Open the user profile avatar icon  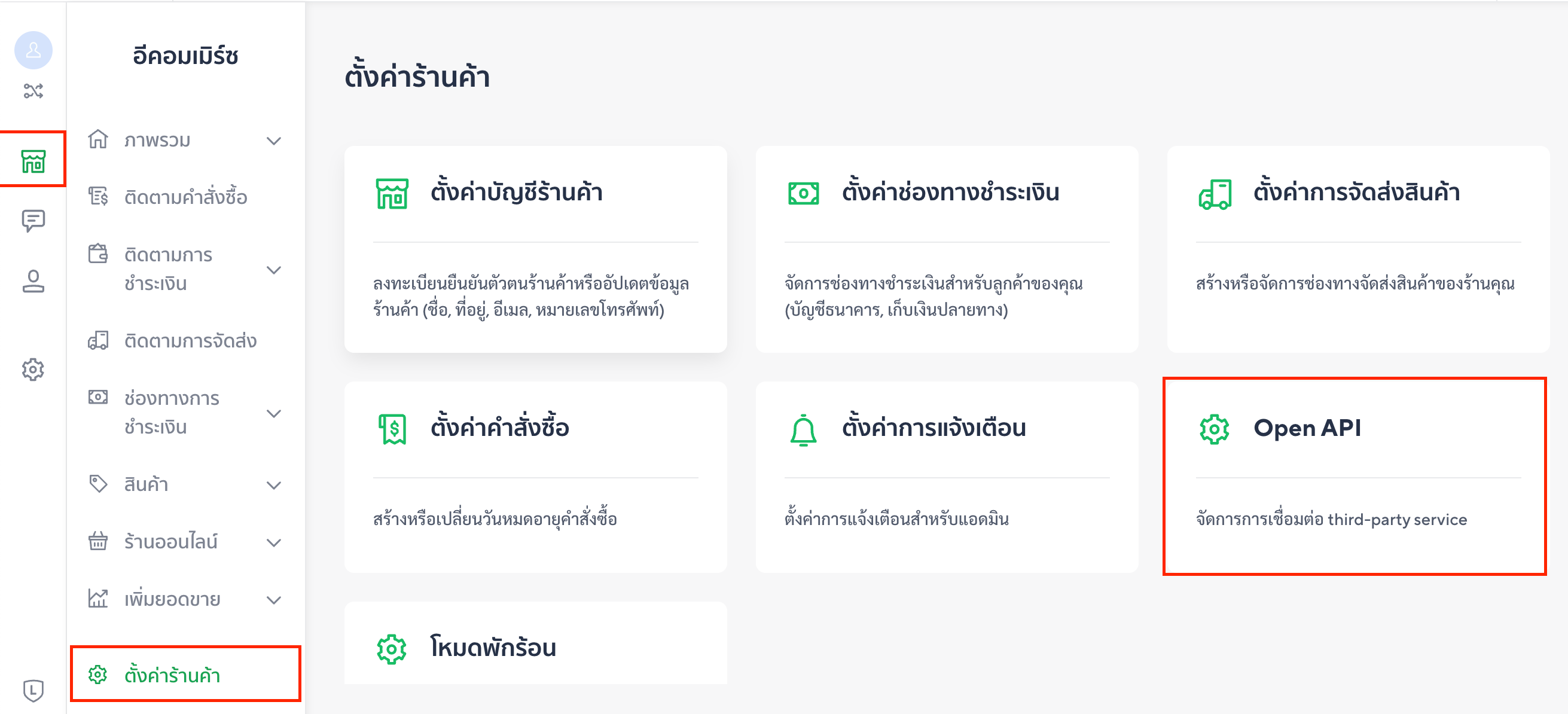click(33, 50)
